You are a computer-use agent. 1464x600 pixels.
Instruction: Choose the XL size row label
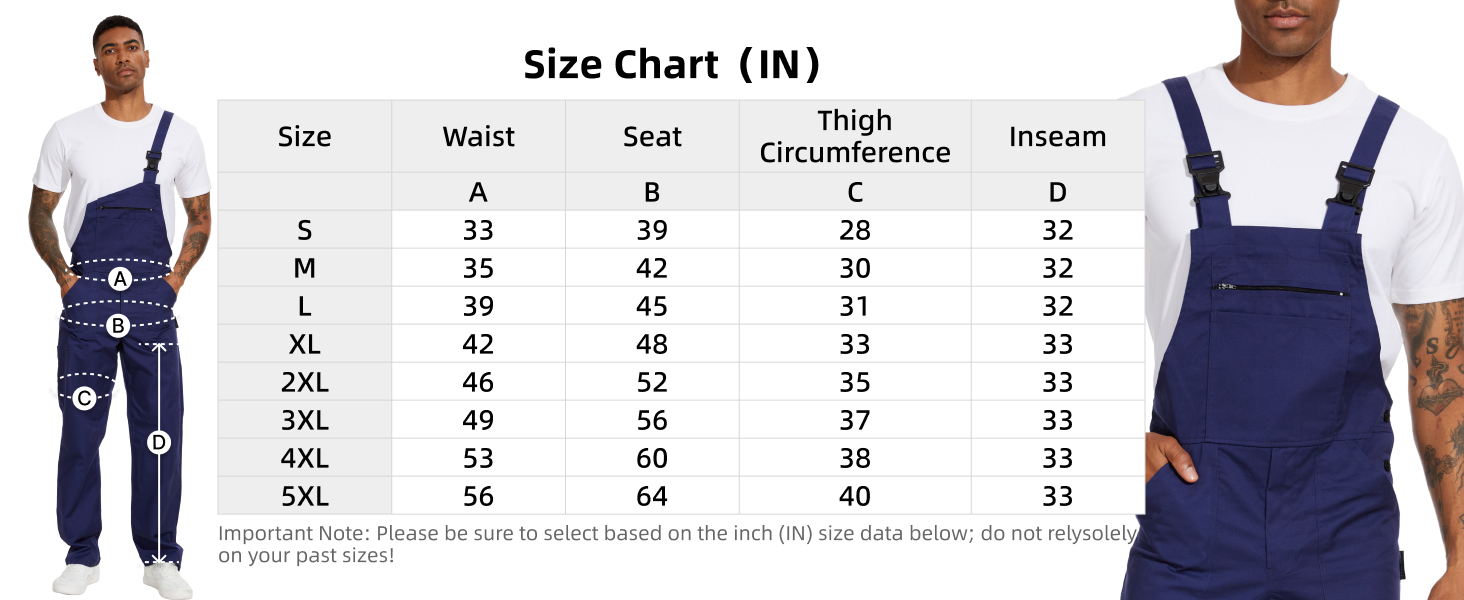point(304,344)
